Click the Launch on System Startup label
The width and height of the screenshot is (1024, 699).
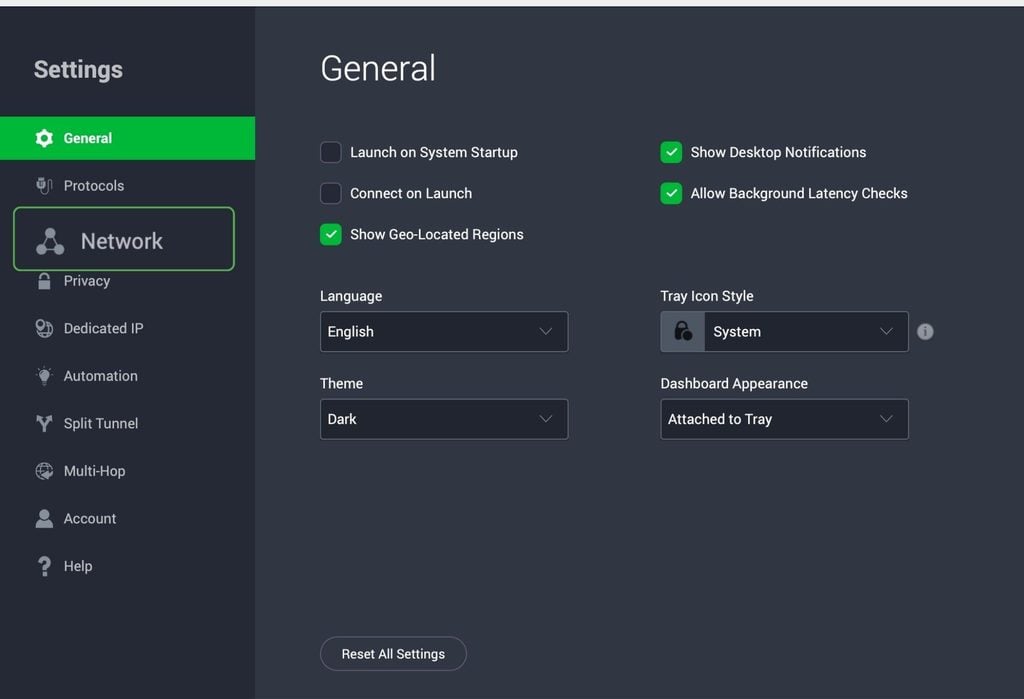(x=434, y=152)
